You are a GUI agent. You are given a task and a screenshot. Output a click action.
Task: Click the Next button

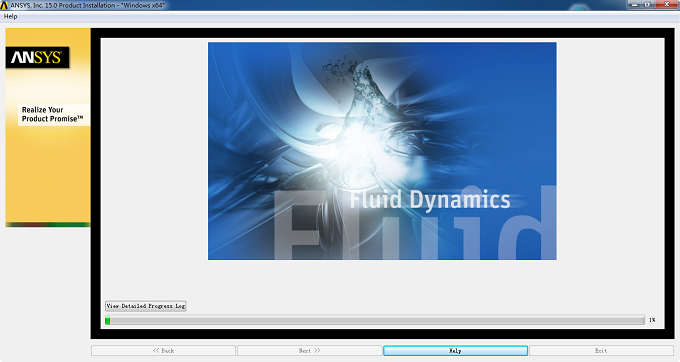(x=309, y=350)
